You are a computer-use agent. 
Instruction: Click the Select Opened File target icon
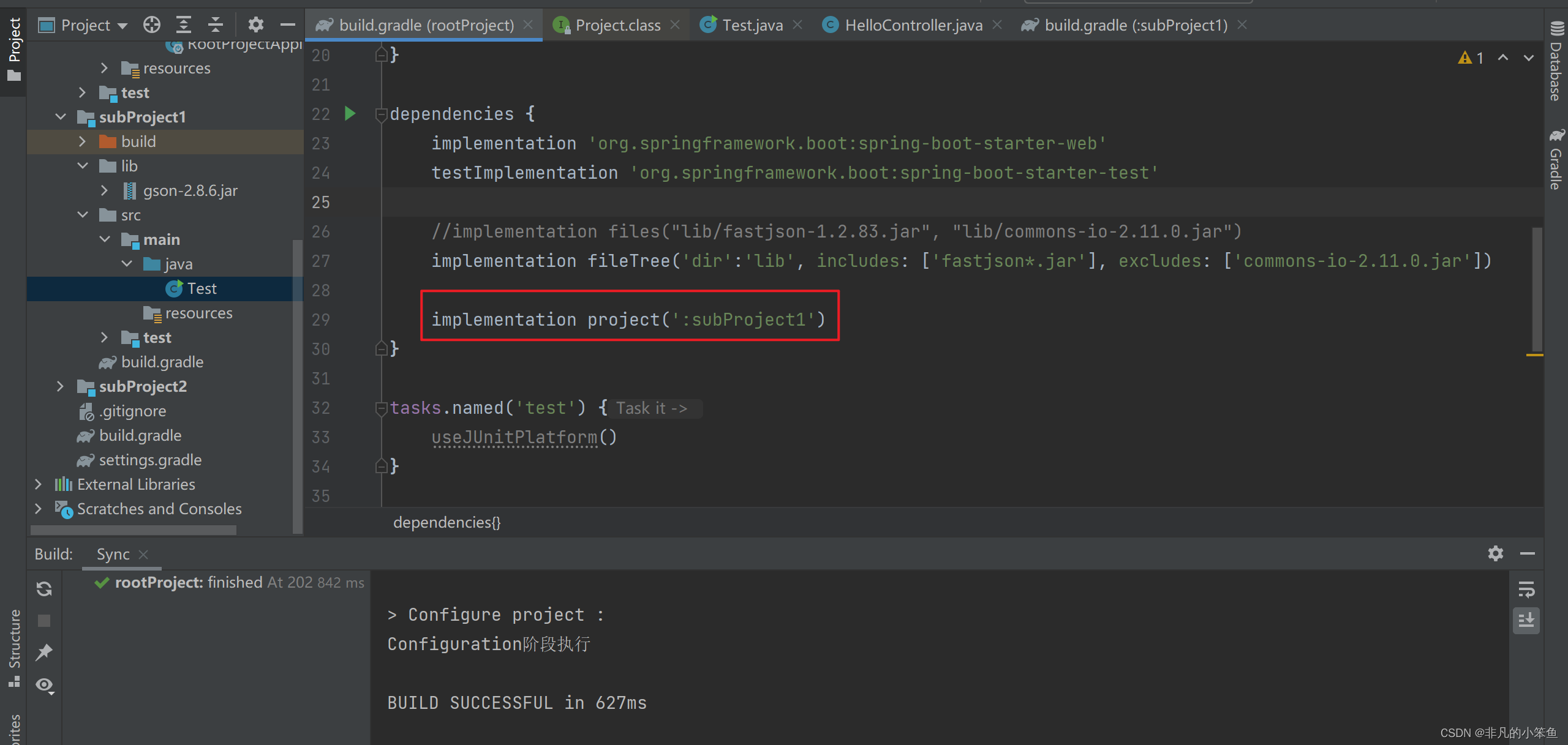pos(151,25)
